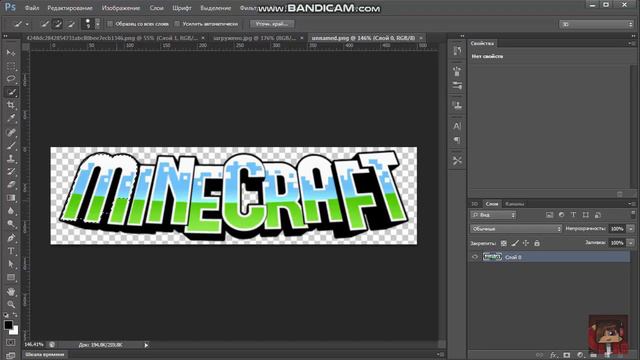The image size is (640, 360).
Task: Open the Fill slider dropdown arrow
Action: point(631,243)
